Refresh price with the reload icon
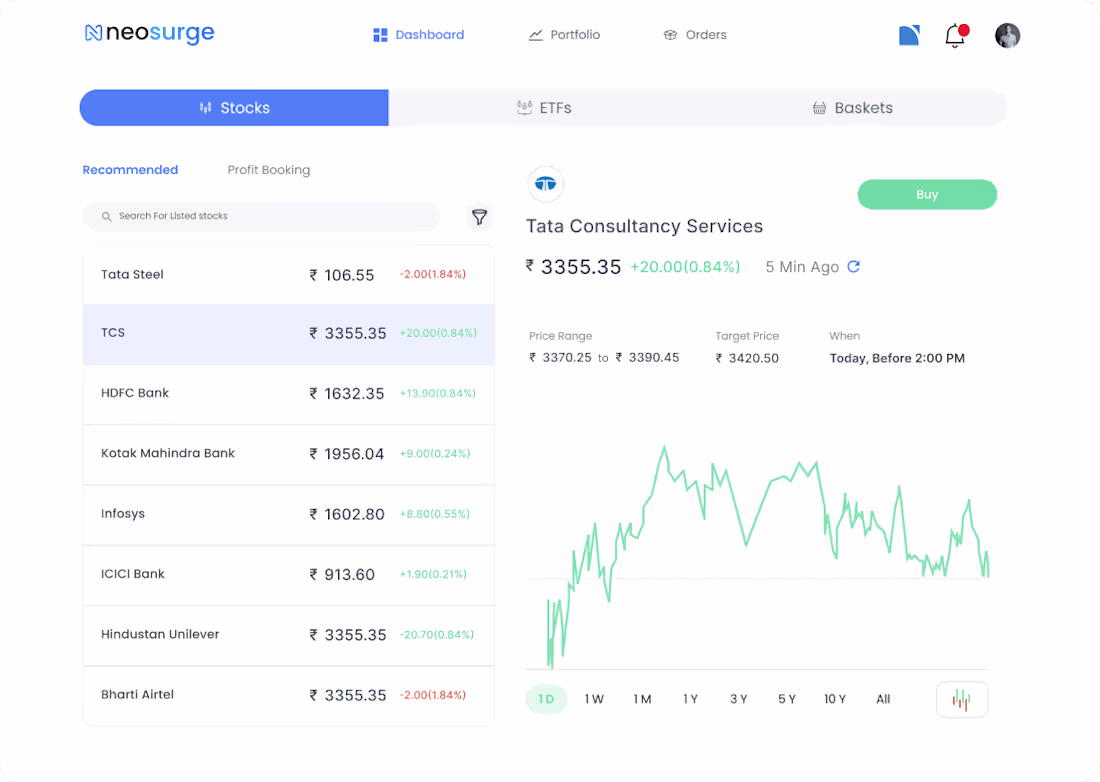The height and width of the screenshot is (782, 1100). 854,267
